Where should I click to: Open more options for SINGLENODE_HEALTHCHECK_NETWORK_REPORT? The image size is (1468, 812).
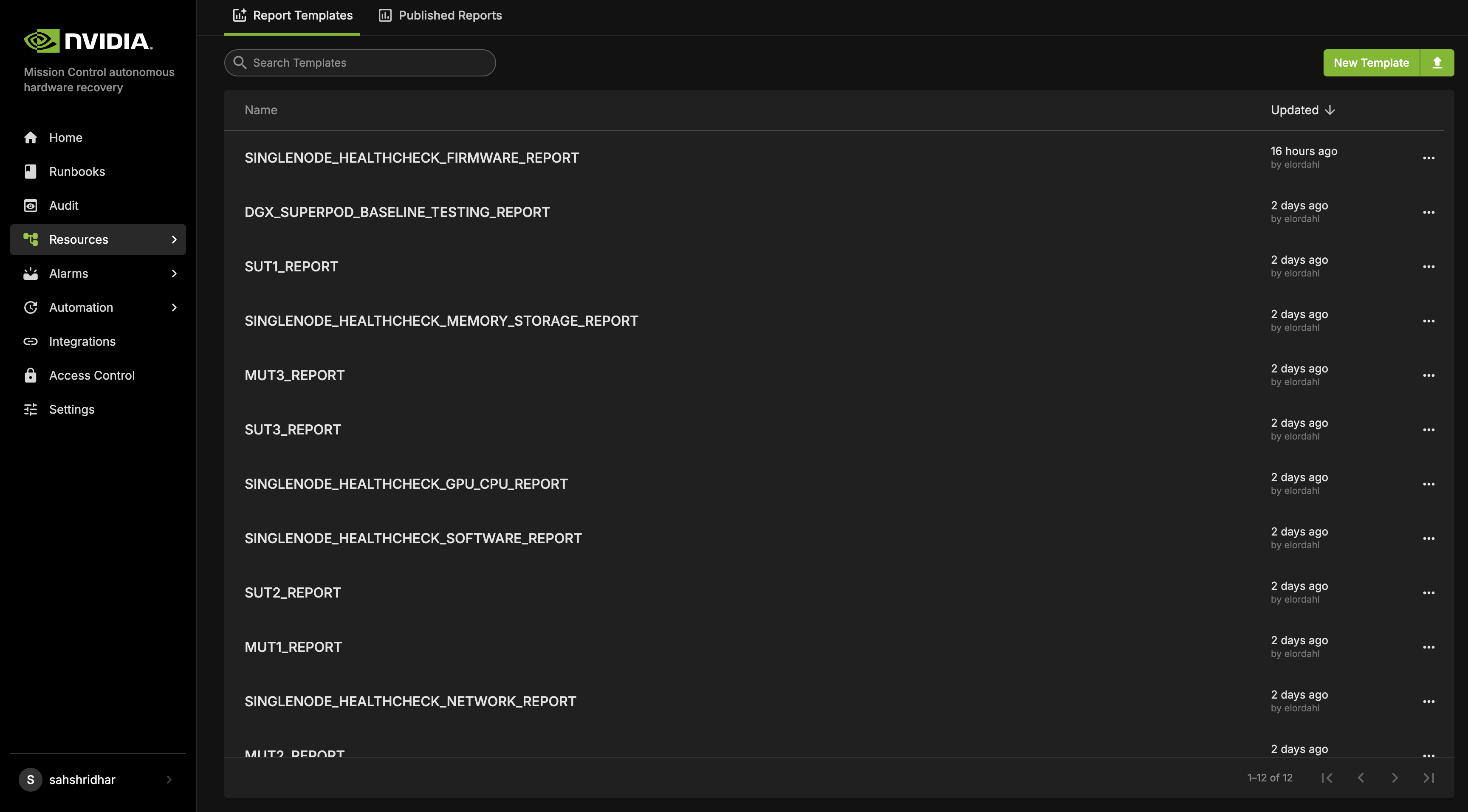pos(1428,702)
